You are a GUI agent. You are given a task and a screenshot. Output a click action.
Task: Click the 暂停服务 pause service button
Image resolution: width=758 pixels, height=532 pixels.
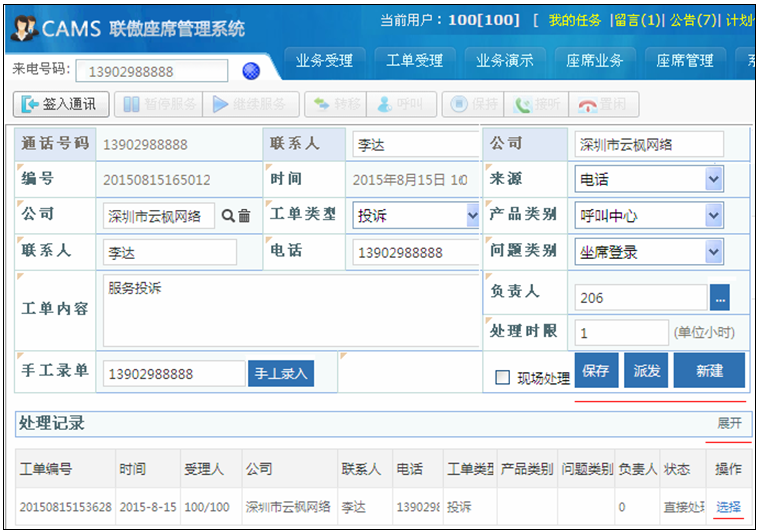coord(158,103)
